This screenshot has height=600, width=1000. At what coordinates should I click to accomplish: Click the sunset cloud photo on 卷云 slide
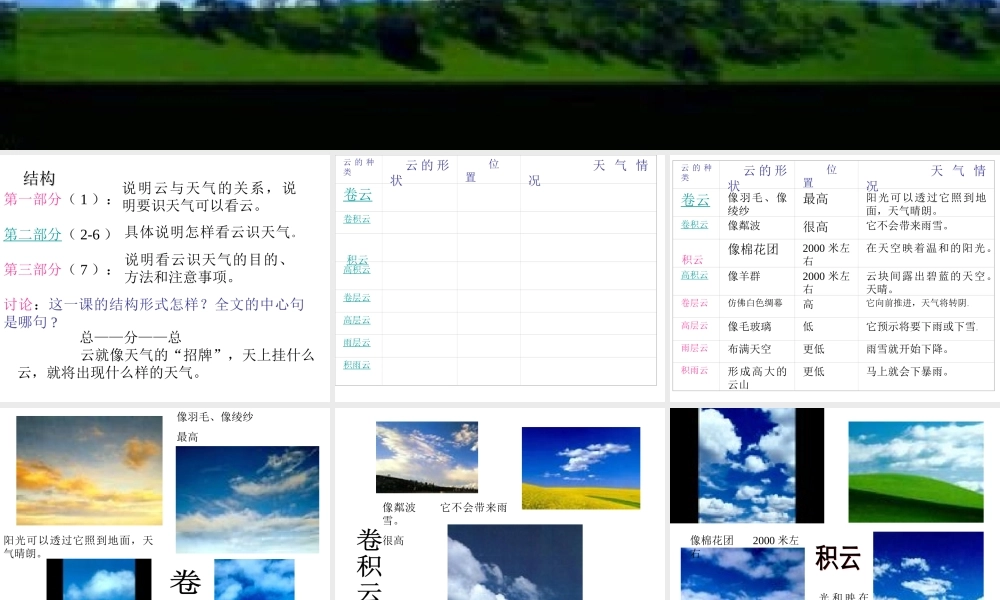(89, 471)
